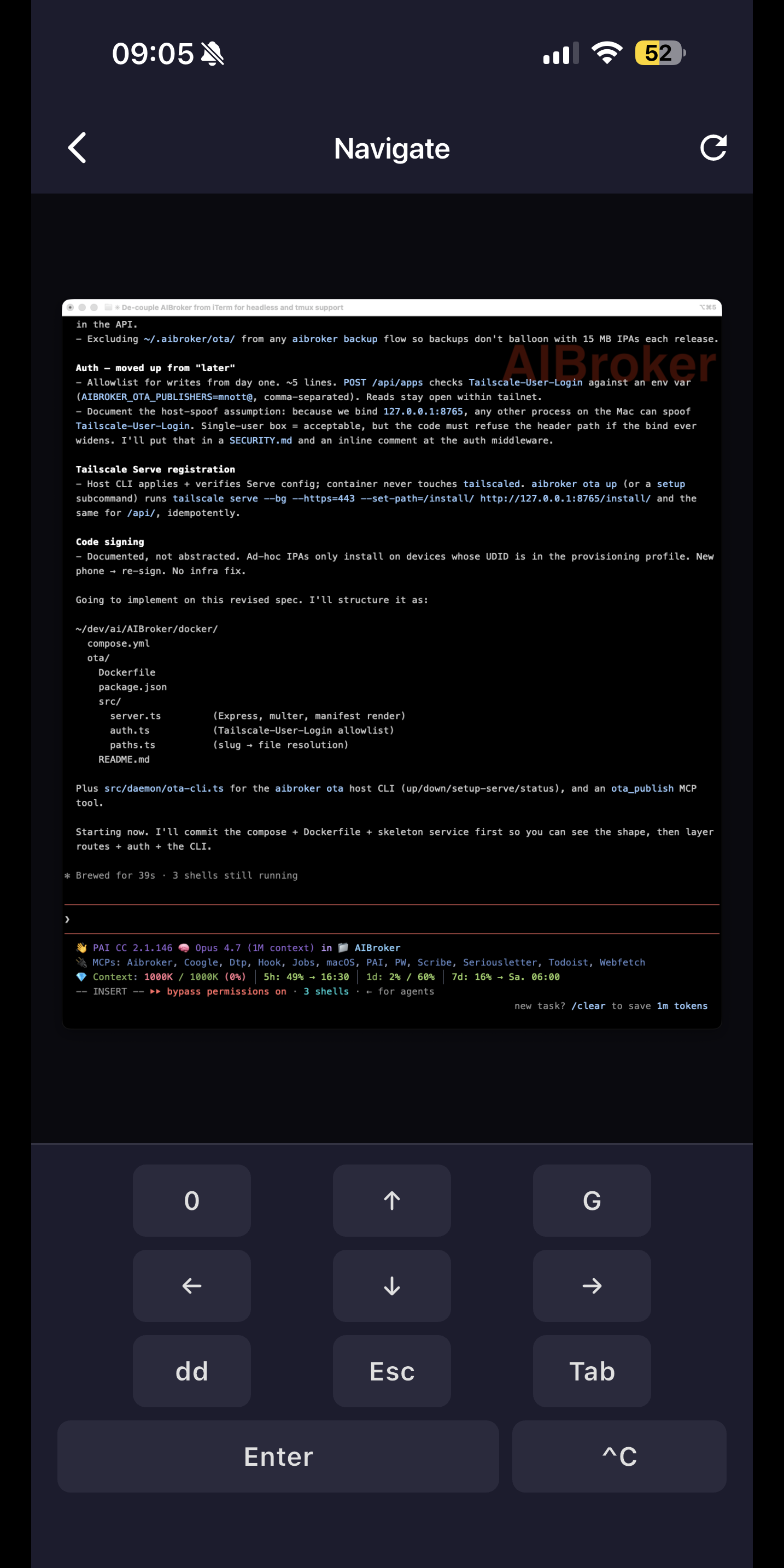The width and height of the screenshot is (784, 1568).
Task: Tap the refresh icon in the header
Action: pos(713,148)
